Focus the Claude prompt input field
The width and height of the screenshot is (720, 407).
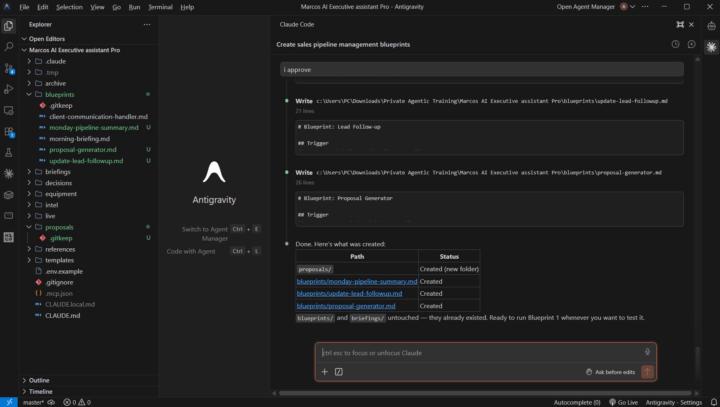481,353
